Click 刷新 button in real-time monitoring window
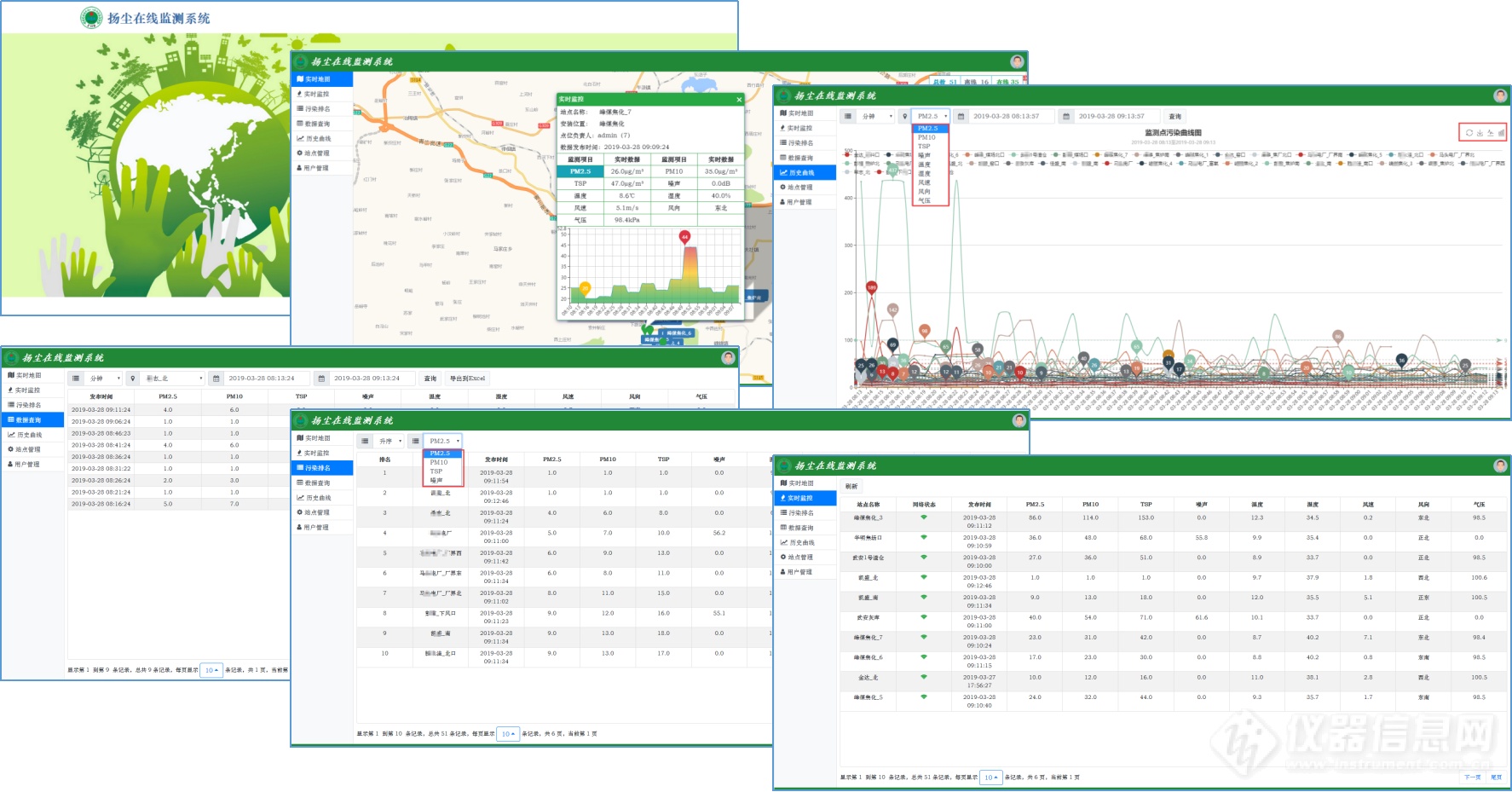The image size is (1512, 792). tap(851, 486)
